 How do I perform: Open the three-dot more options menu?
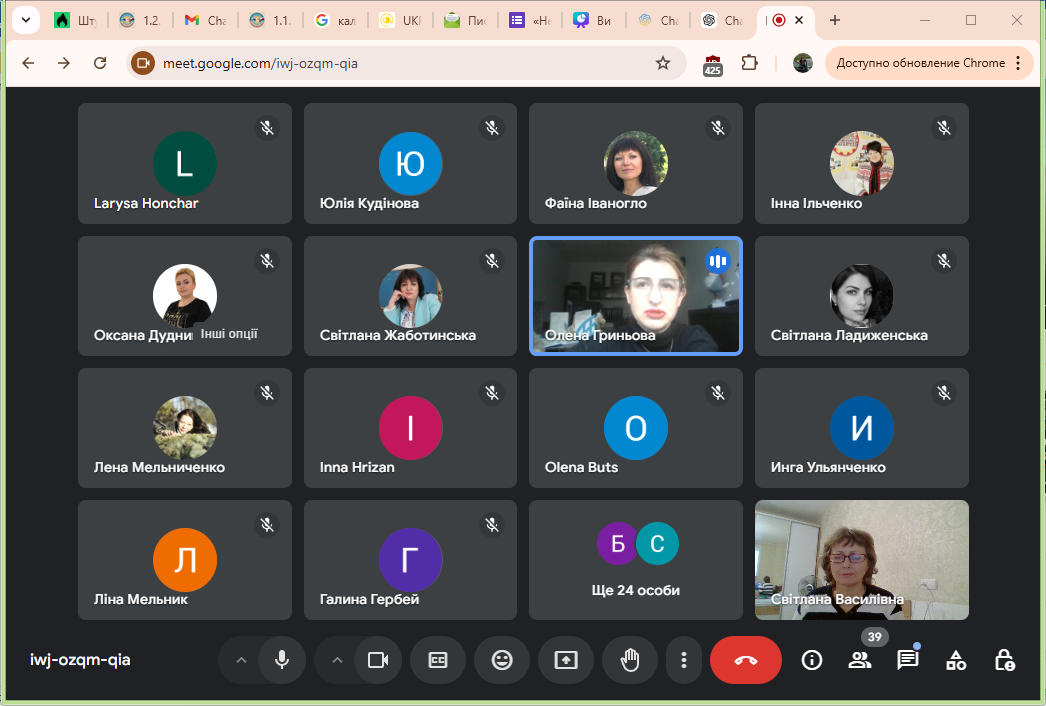684,660
